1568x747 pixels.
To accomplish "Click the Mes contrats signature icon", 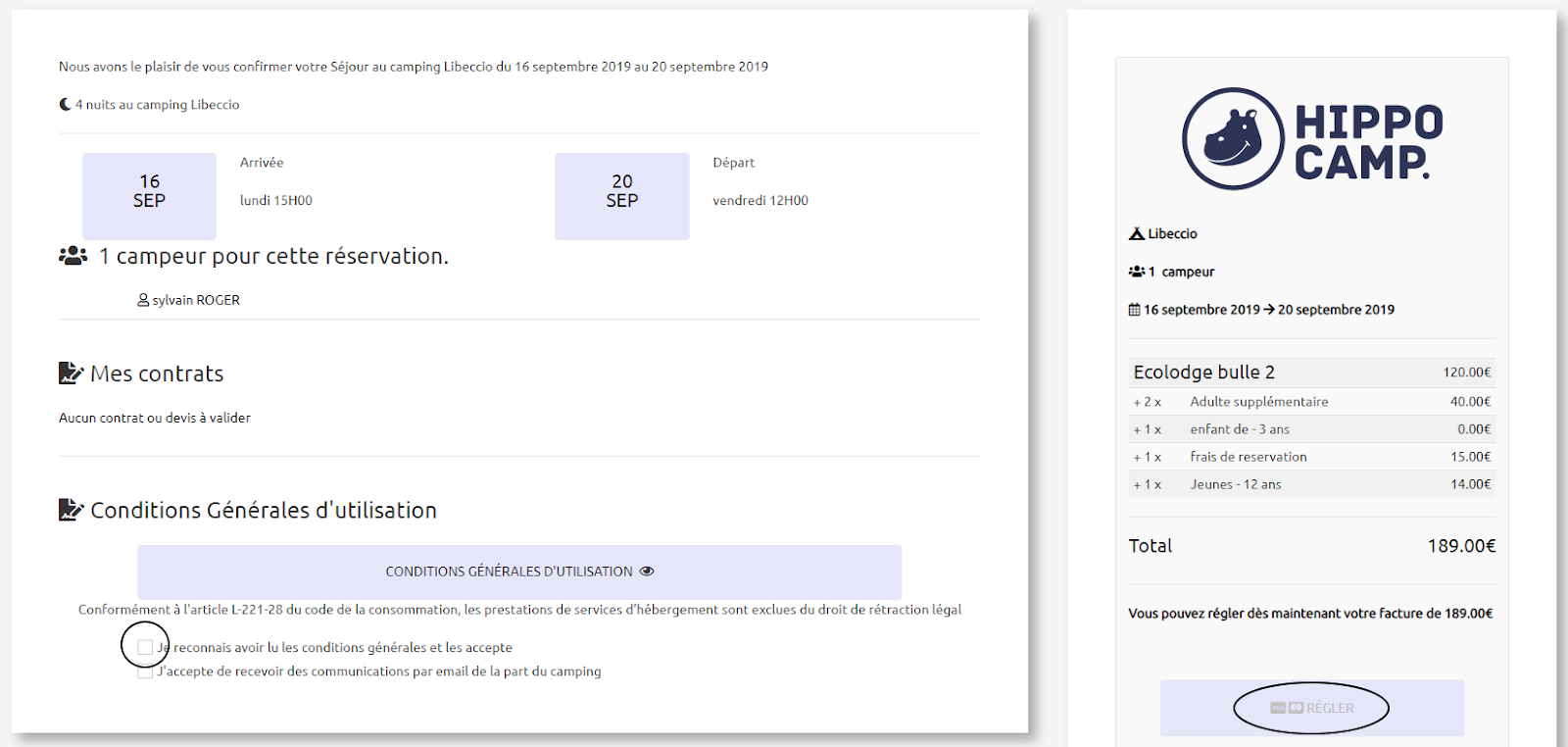I will (71, 373).
